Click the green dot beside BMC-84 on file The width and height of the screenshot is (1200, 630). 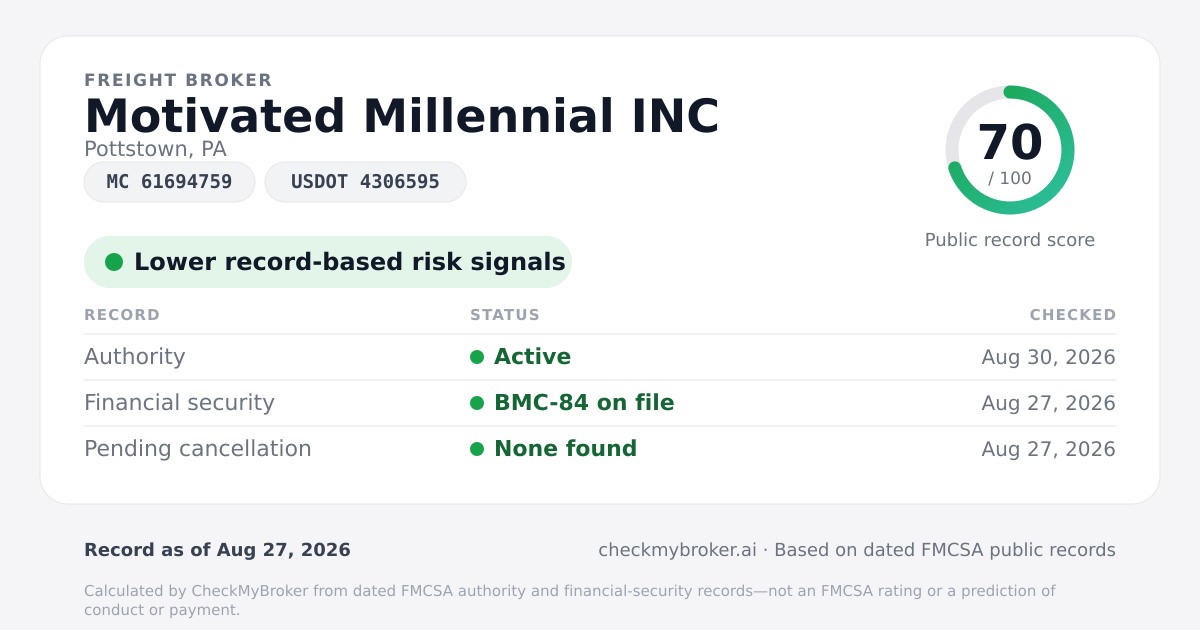477,403
